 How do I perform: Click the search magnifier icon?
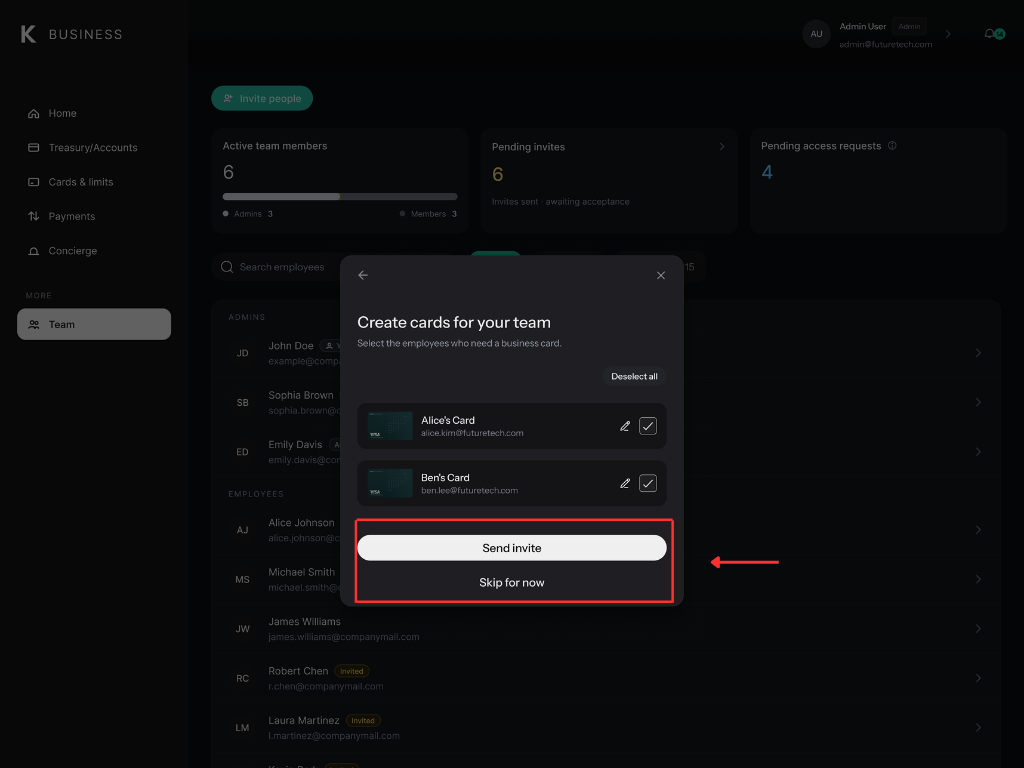[x=227, y=267]
